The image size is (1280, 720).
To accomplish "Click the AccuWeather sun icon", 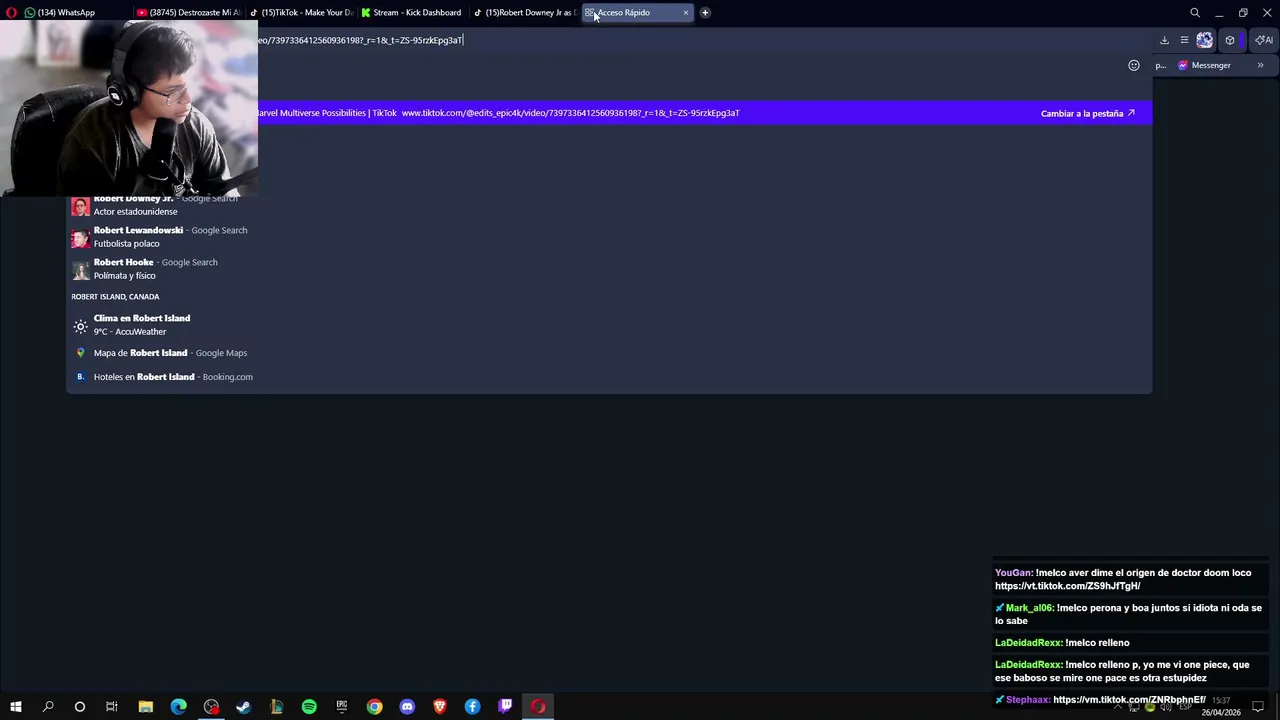I will [x=80, y=326].
